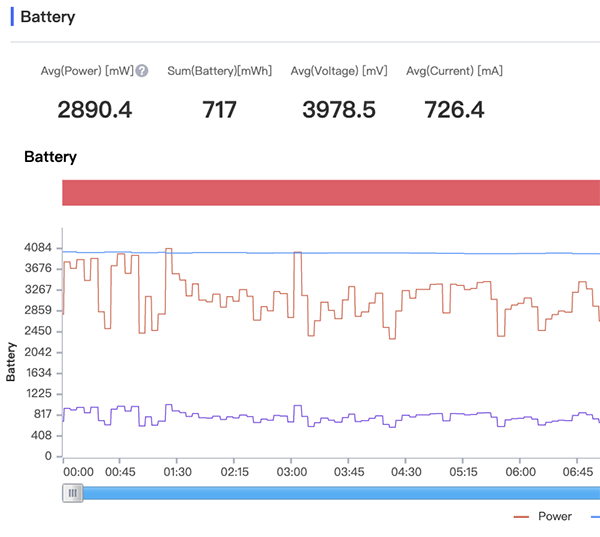
Task: Click the help icon beside Avg(Power) [mW]
Action: (x=142, y=71)
